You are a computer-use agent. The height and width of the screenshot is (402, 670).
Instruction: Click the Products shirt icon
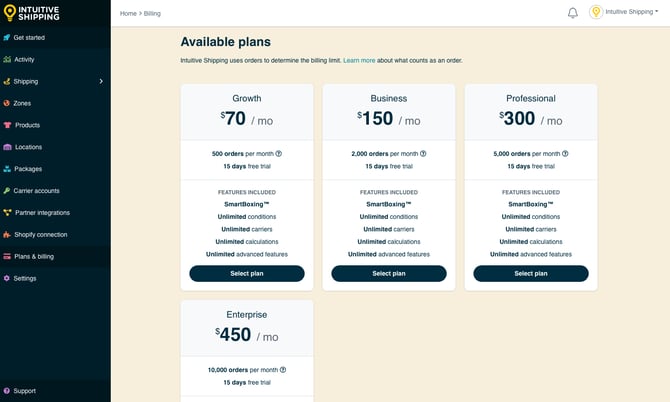click(7, 125)
